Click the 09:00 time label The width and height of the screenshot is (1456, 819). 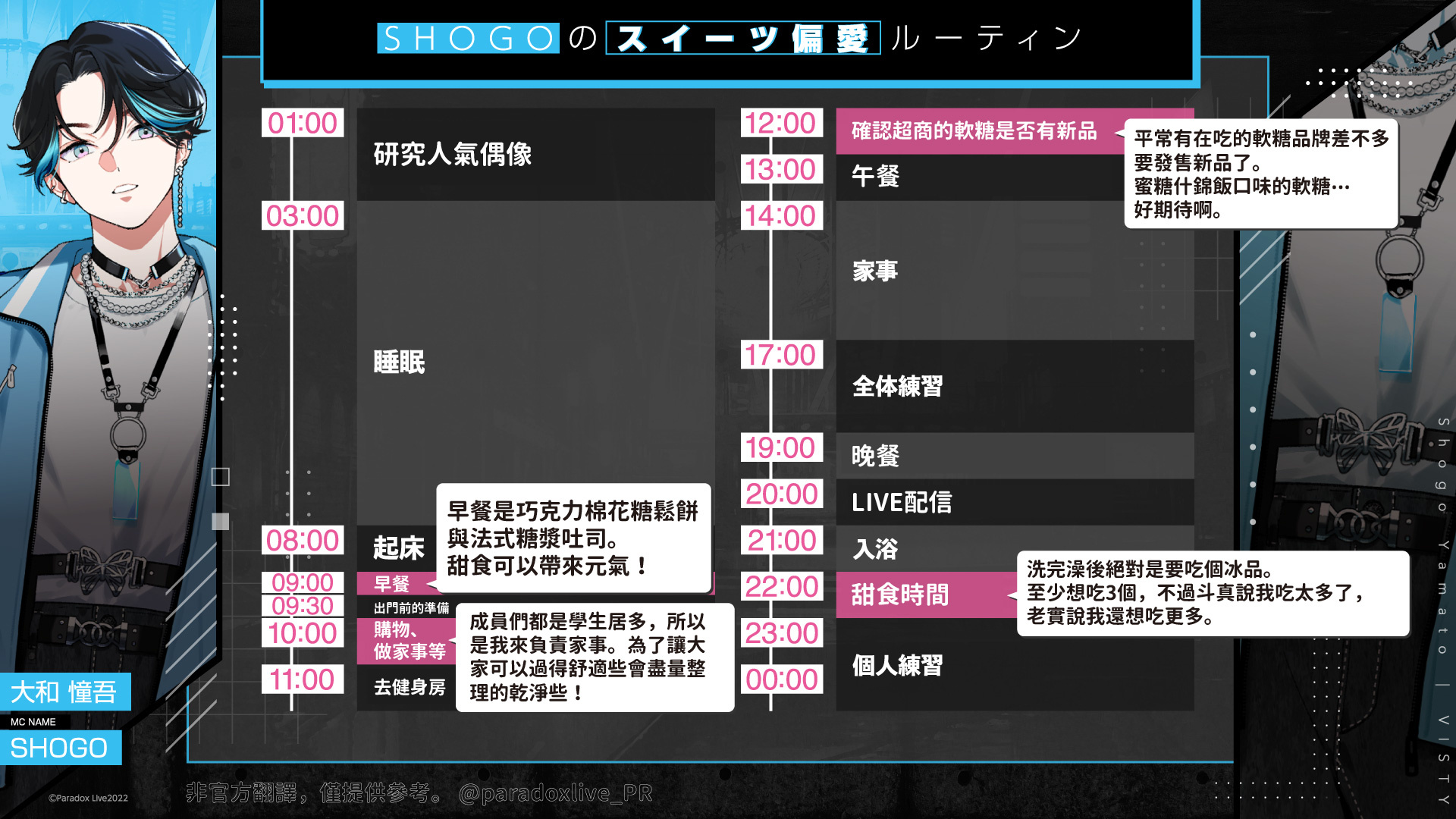coord(303,582)
